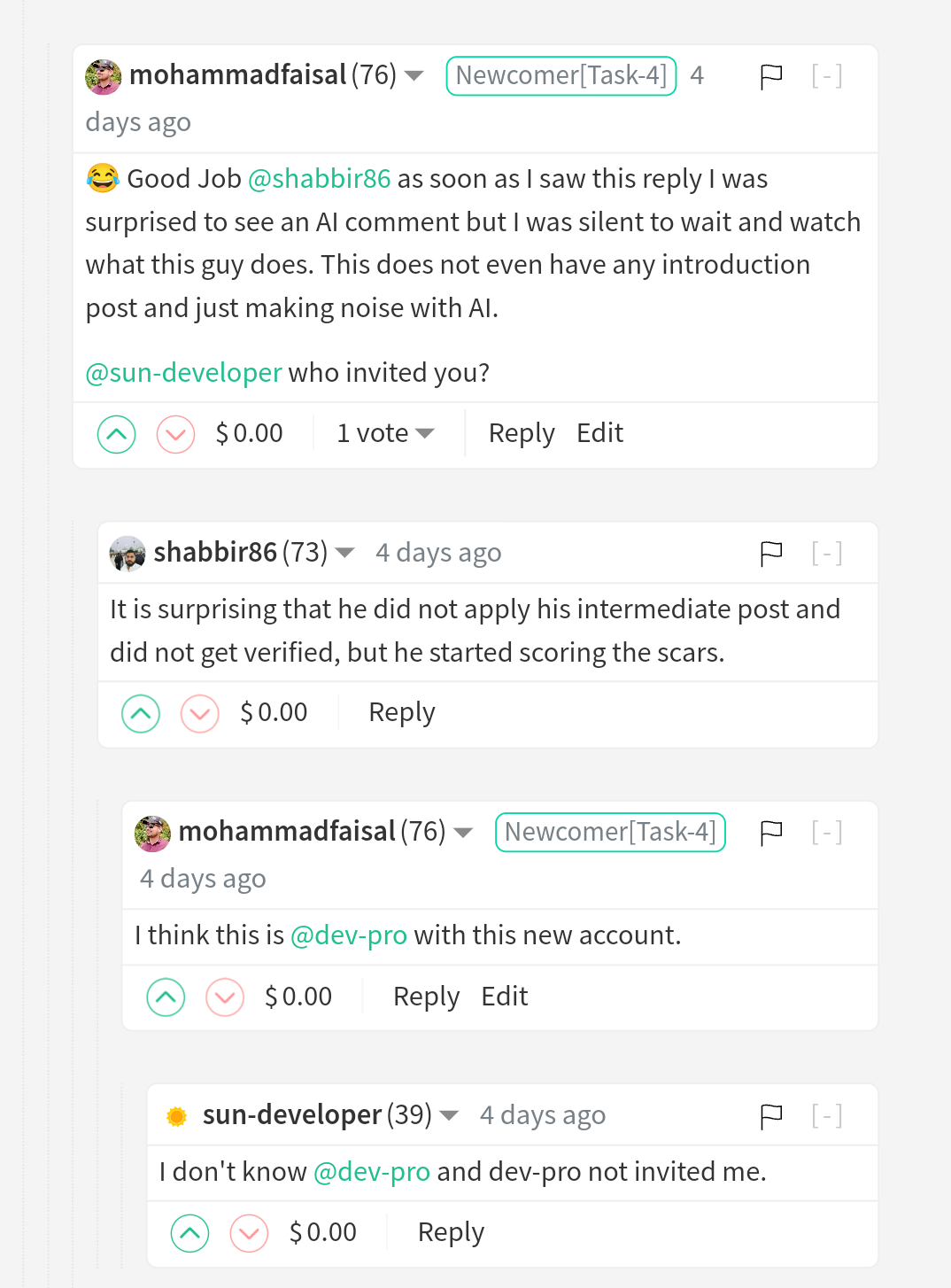Open the @sun-developer mention link

184,373
